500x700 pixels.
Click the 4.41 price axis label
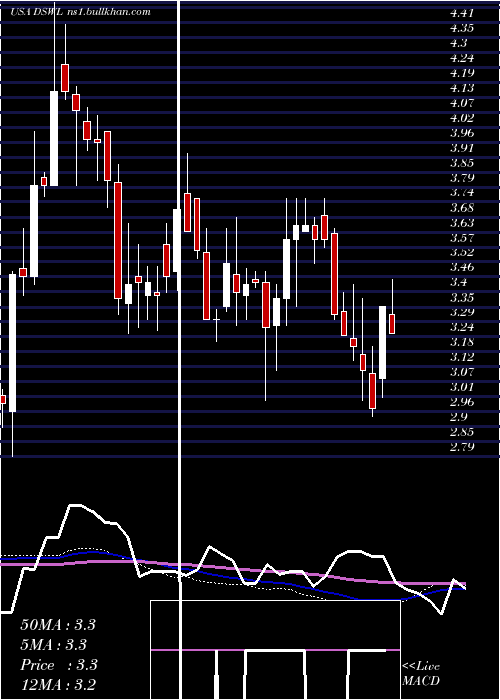click(462, 13)
